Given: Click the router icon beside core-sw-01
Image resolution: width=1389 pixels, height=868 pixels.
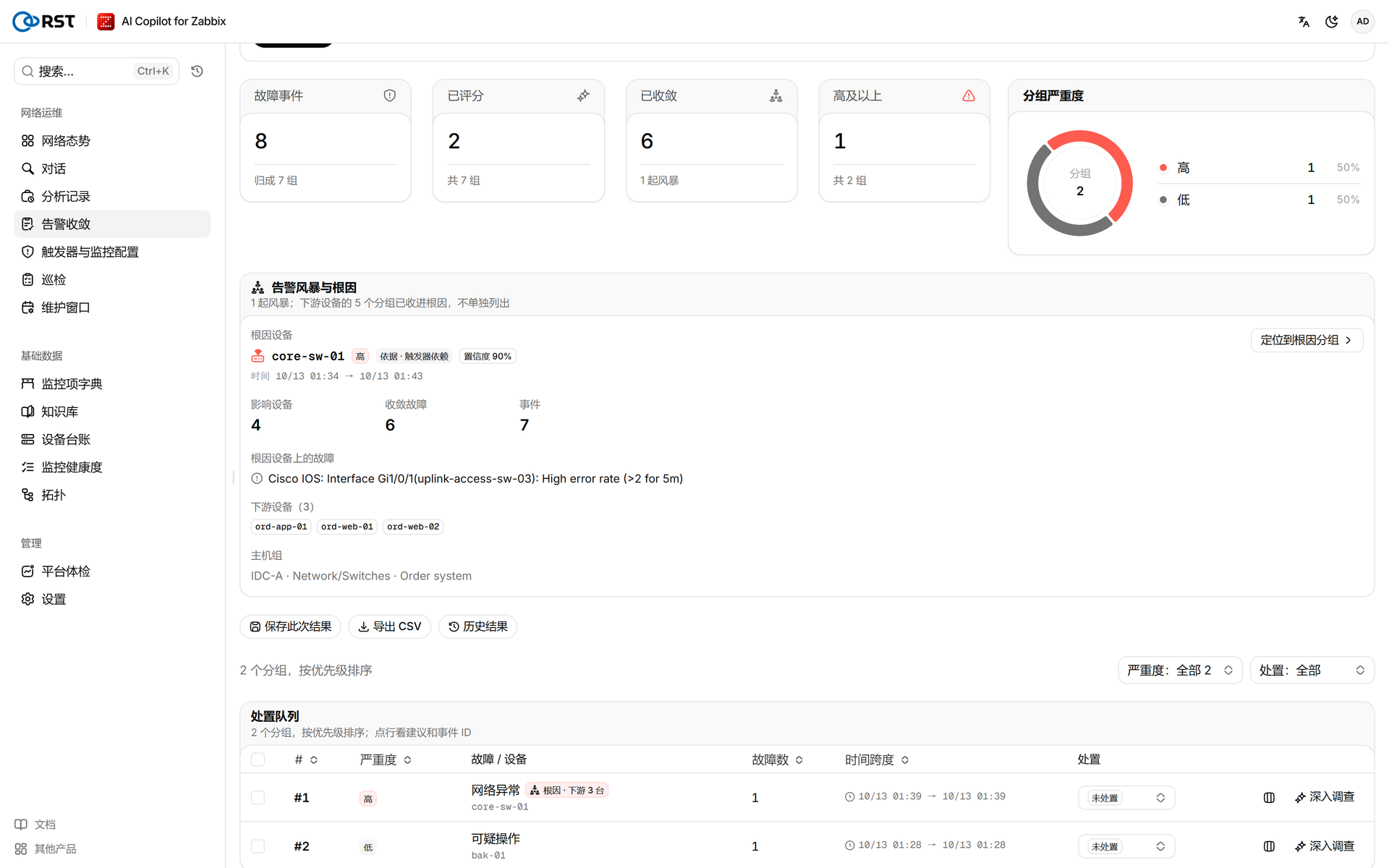Looking at the screenshot, I should pos(258,356).
